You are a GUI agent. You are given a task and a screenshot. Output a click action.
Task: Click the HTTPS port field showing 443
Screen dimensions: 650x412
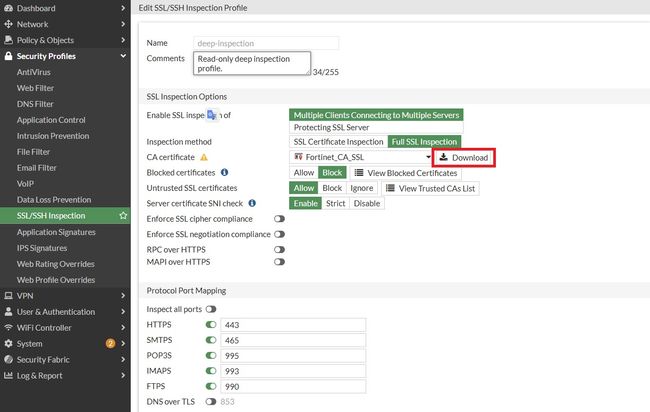click(x=293, y=325)
